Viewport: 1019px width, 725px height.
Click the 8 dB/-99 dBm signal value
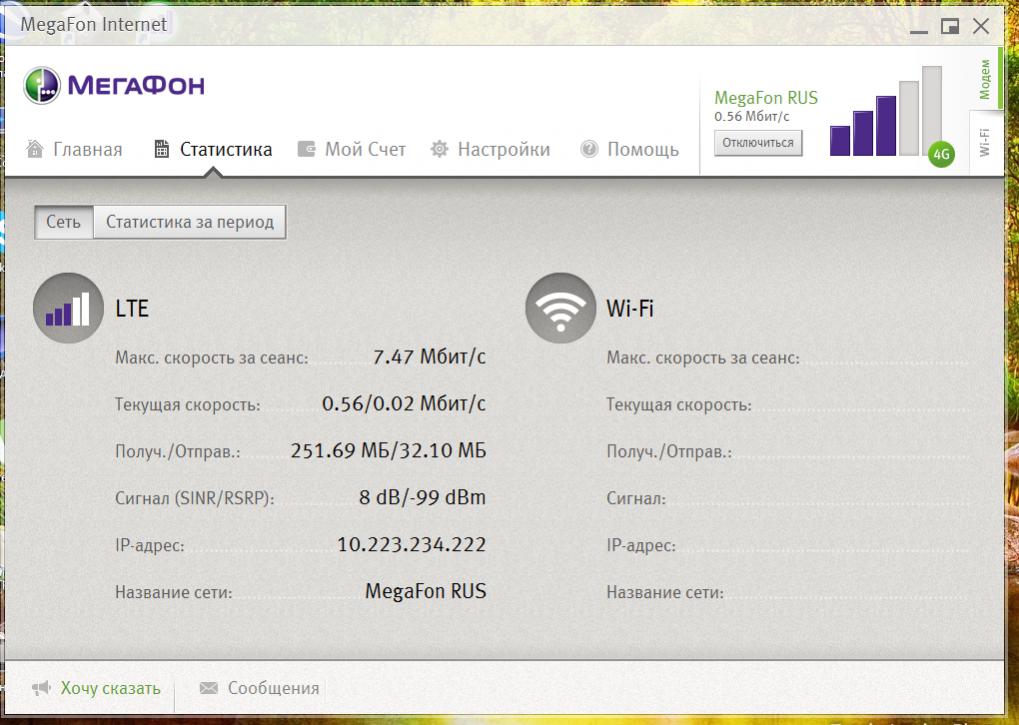pyautogui.click(x=422, y=497)
